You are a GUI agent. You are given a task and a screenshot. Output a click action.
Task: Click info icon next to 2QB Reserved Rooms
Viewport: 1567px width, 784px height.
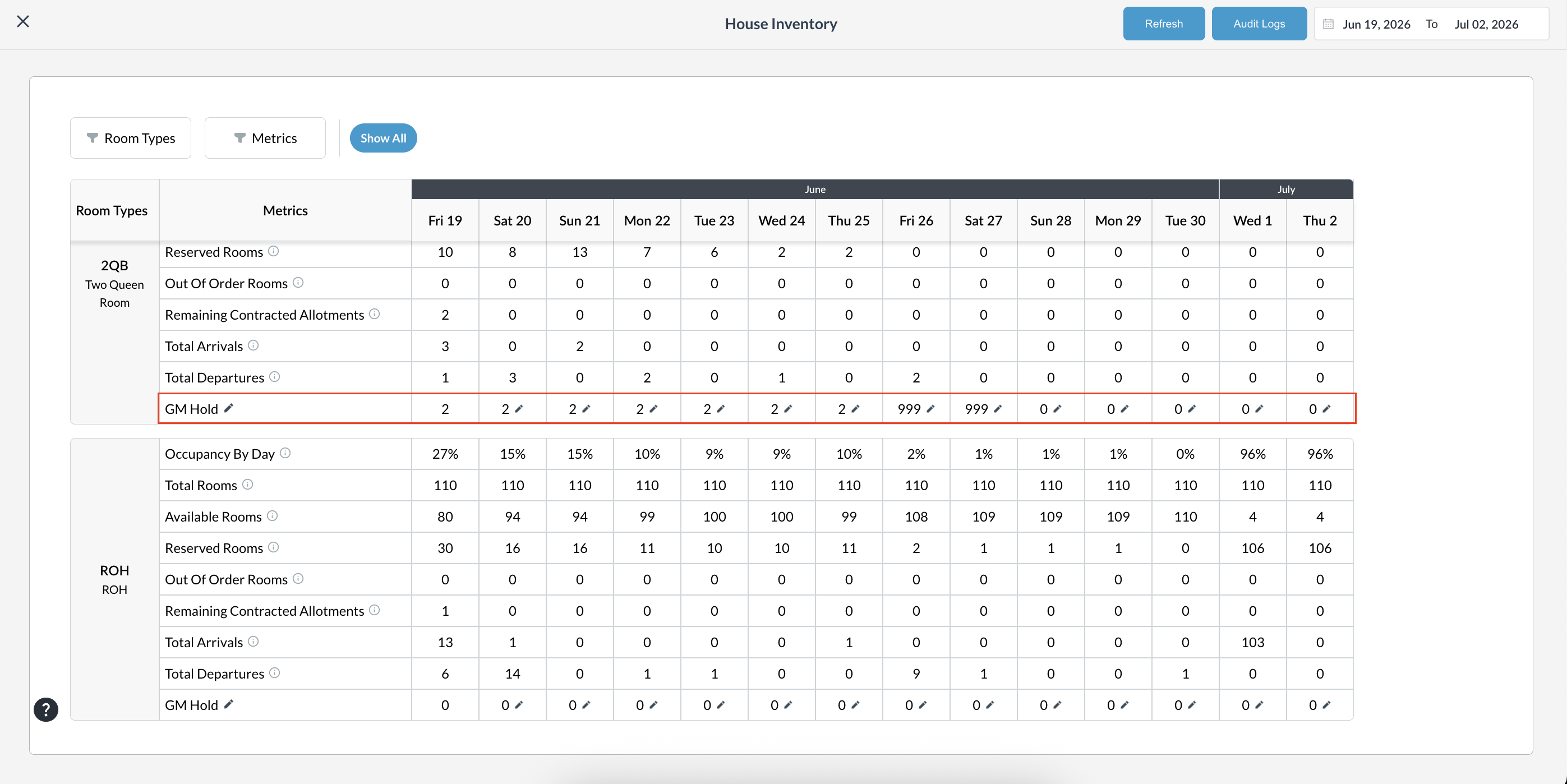click(x=274, y=251)
